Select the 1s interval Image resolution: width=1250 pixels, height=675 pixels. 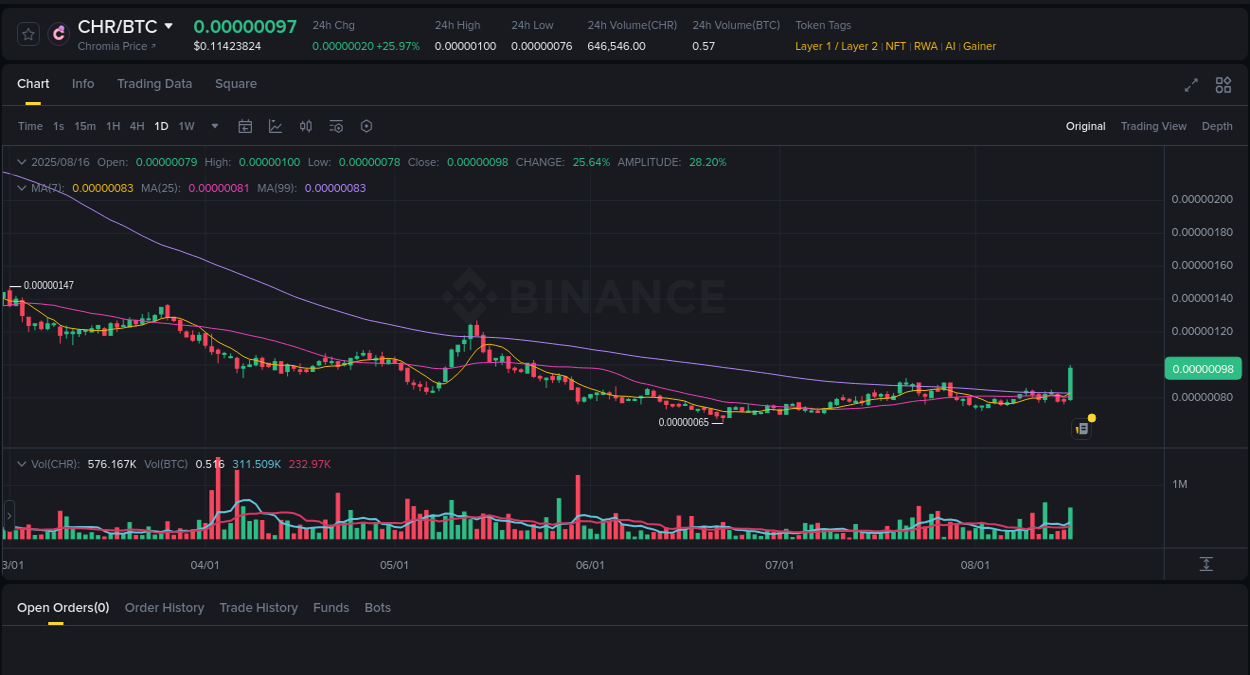point(59,126)
